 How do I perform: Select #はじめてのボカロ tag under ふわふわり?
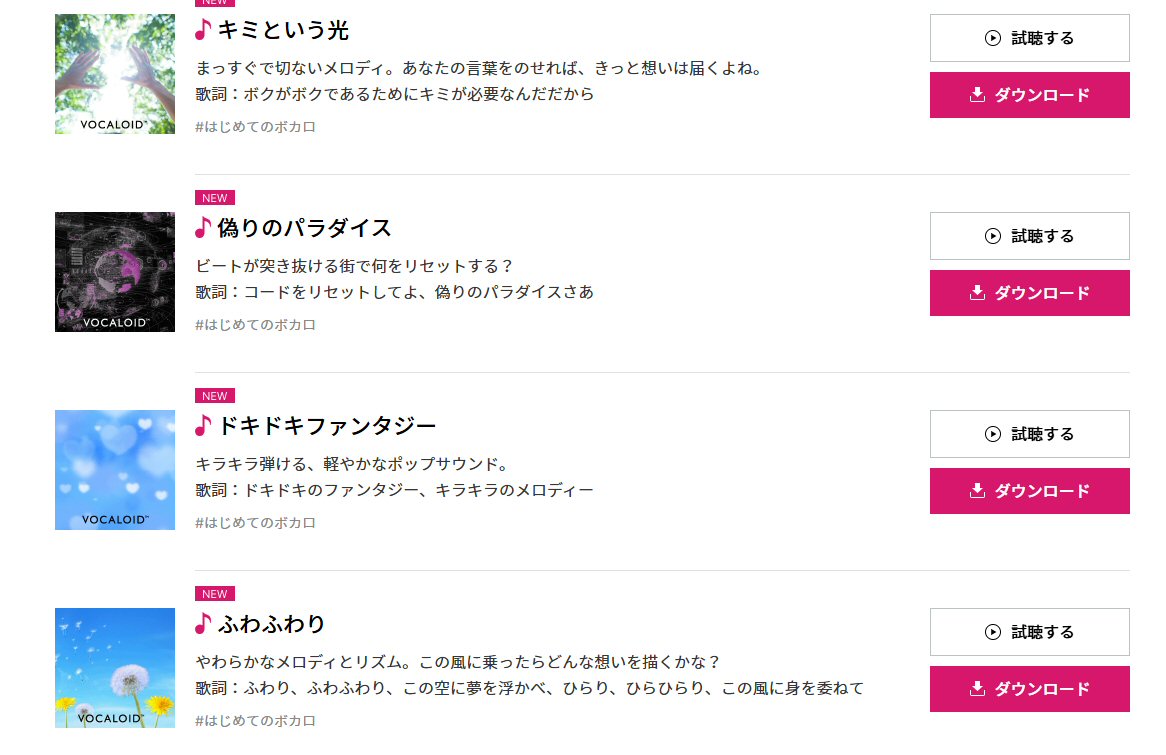[x=256, y=721]
